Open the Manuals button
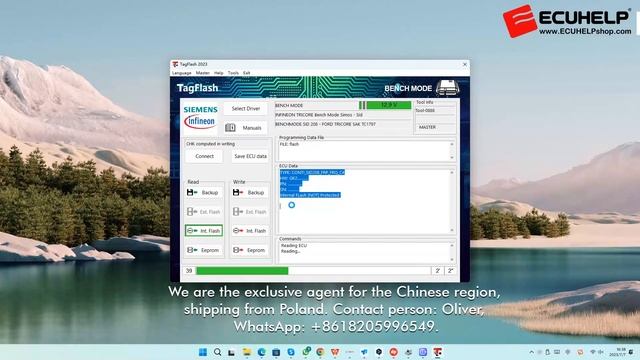Viewport: 640px width, 360px height. (246, 128)
